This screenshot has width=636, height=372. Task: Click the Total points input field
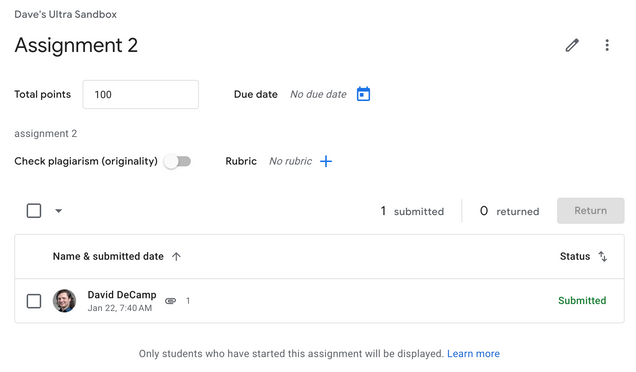click(x=140, y=95)
